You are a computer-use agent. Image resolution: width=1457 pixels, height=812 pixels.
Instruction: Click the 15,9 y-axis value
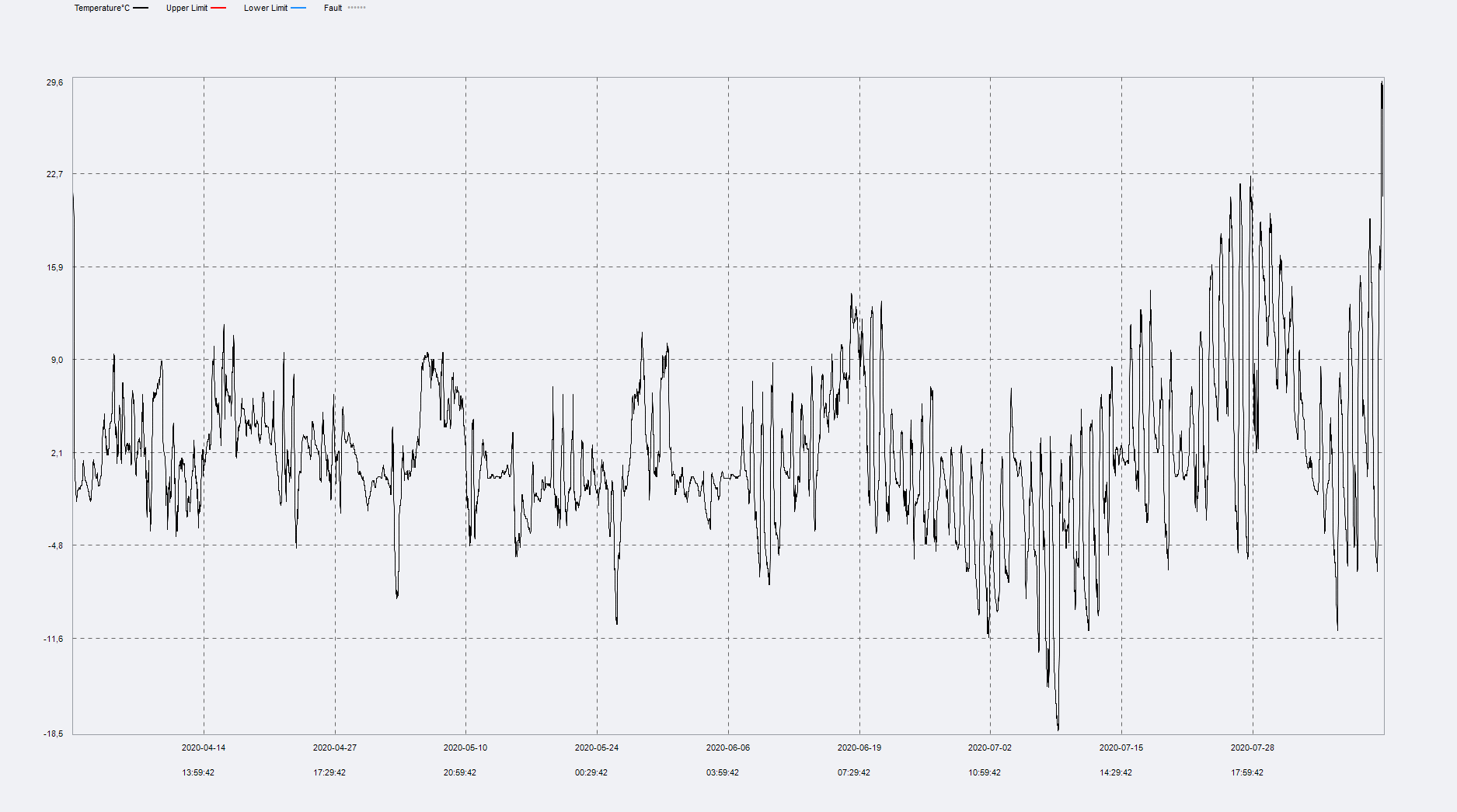tap(54, 267)
